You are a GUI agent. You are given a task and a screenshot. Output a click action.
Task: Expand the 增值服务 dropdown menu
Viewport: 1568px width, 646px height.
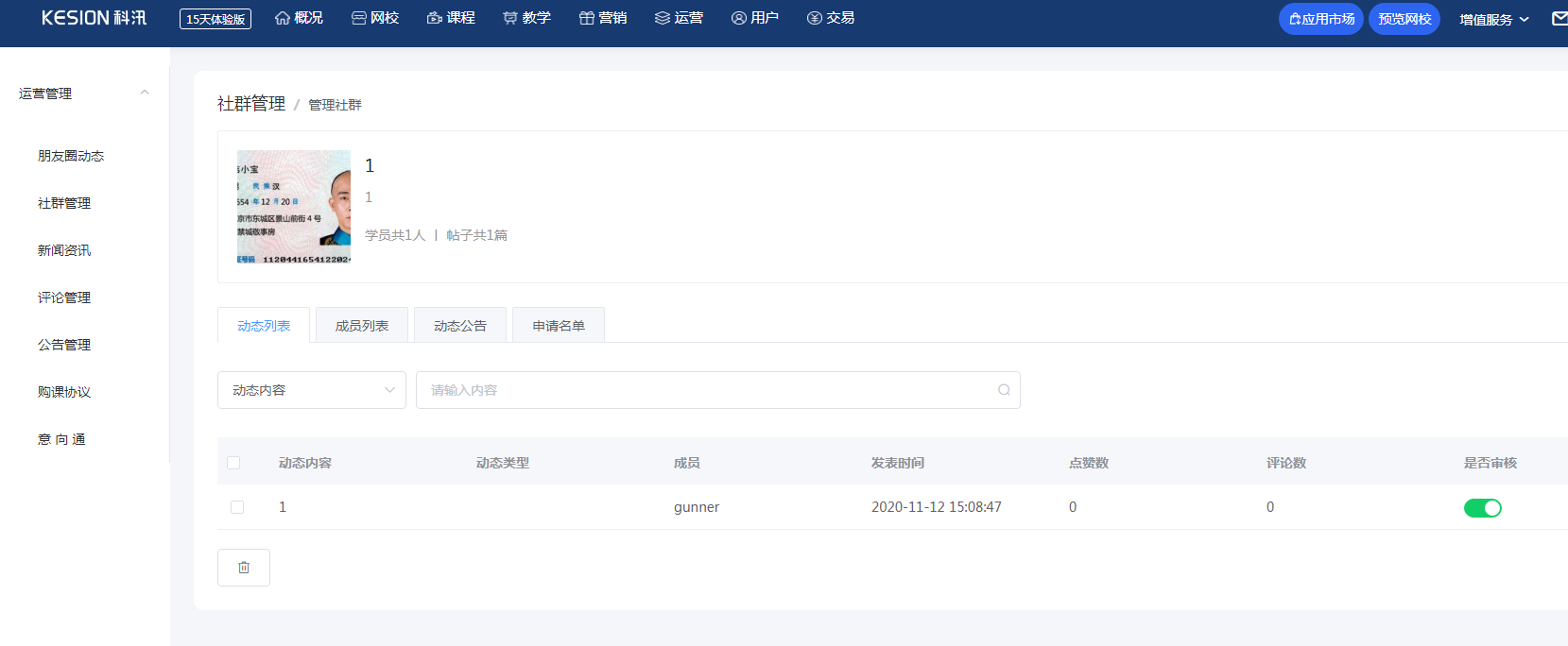tap(1493, 19)
